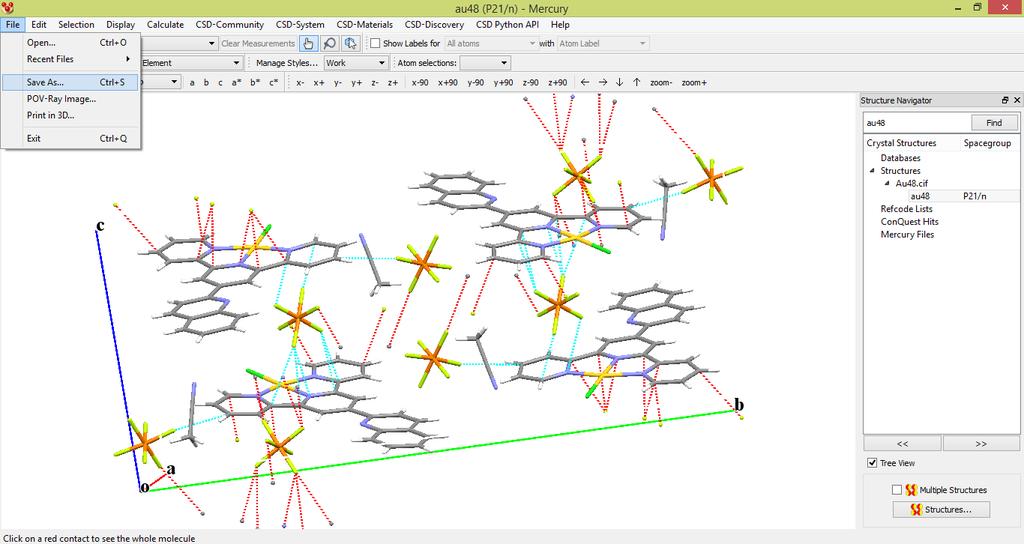
Task: Select the magnifier zoom mode icon
Action: (330, 44)
